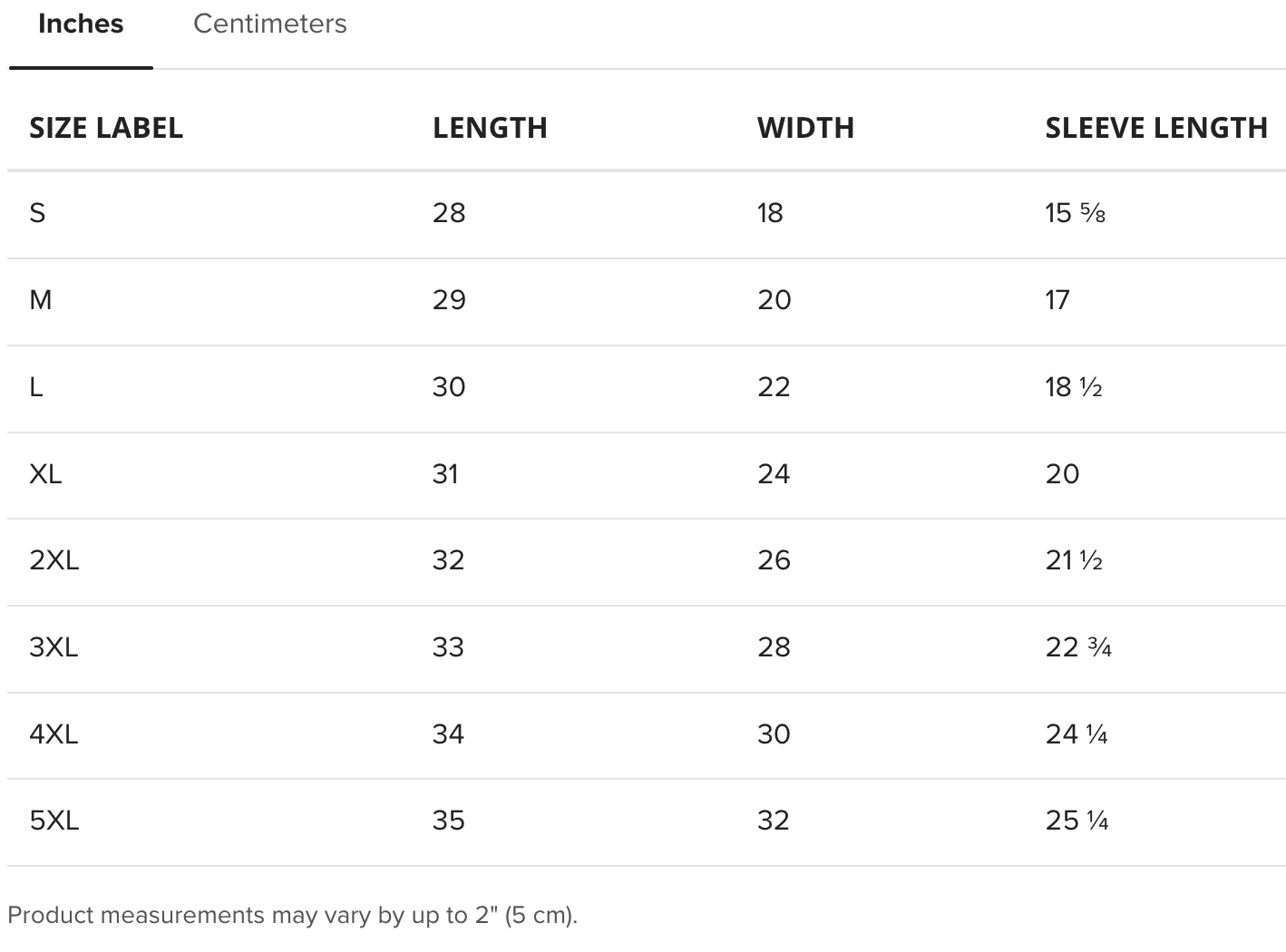Image resolution: width=1286 pixels, height=952 pixels.
Task: Select the 2XL size row label
Action: click(x=54, y=560)
